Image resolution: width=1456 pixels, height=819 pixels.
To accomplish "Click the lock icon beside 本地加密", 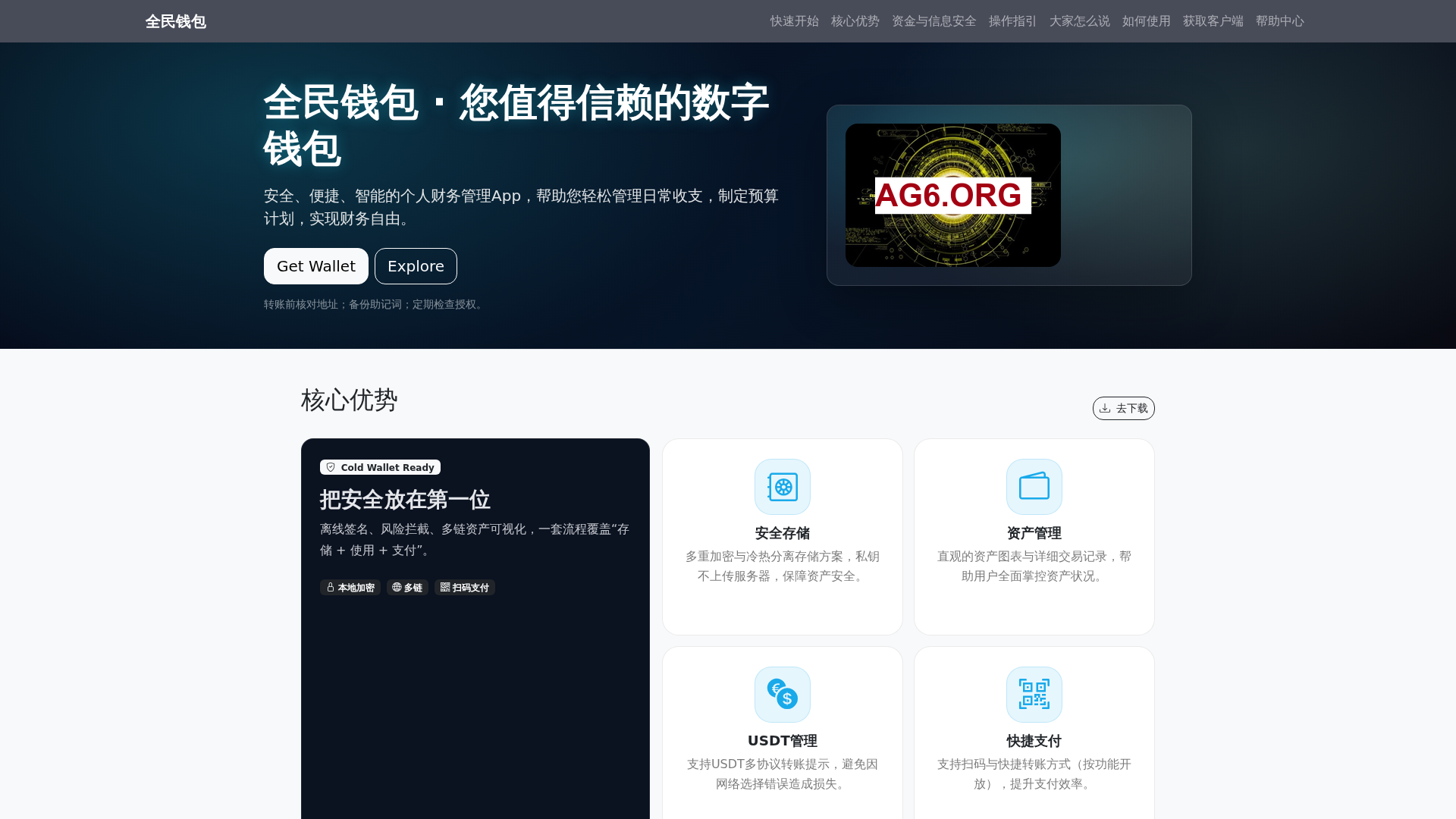I will click(331, 587).
